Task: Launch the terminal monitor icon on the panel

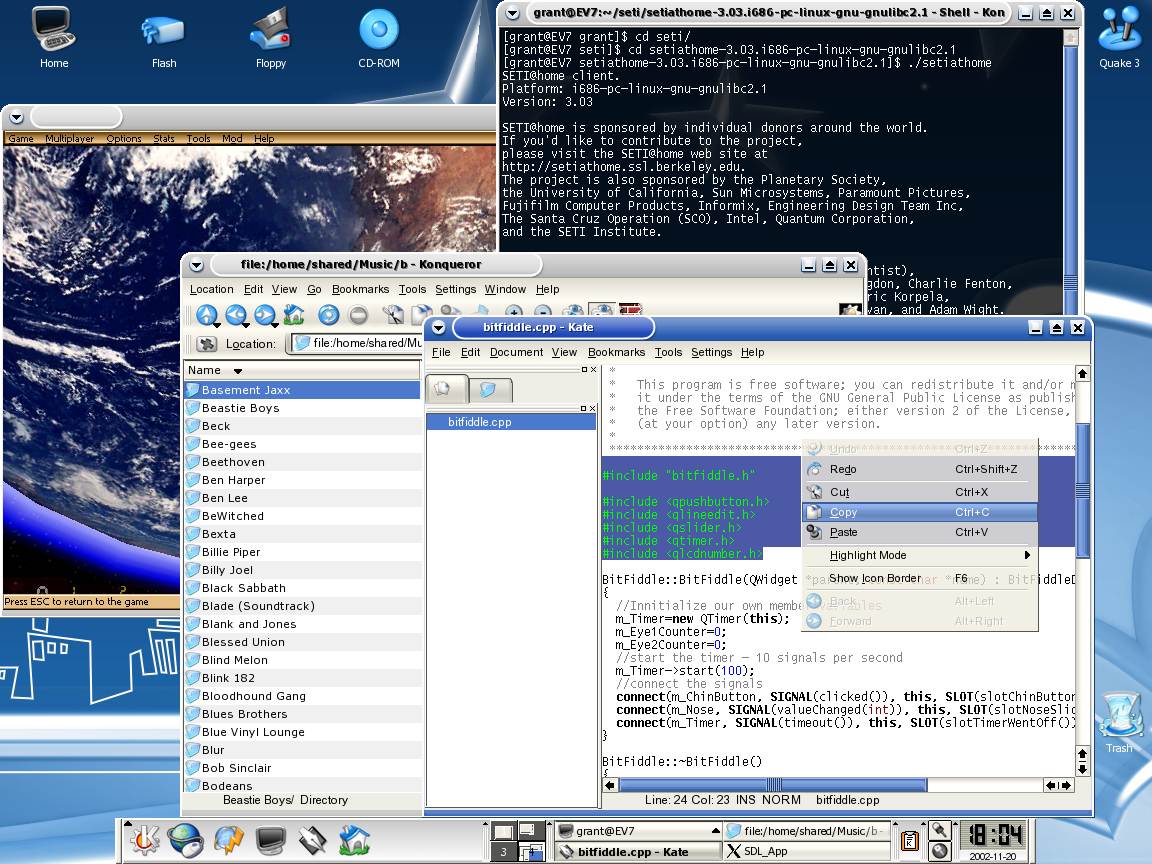Action: (x=270, y=840)
